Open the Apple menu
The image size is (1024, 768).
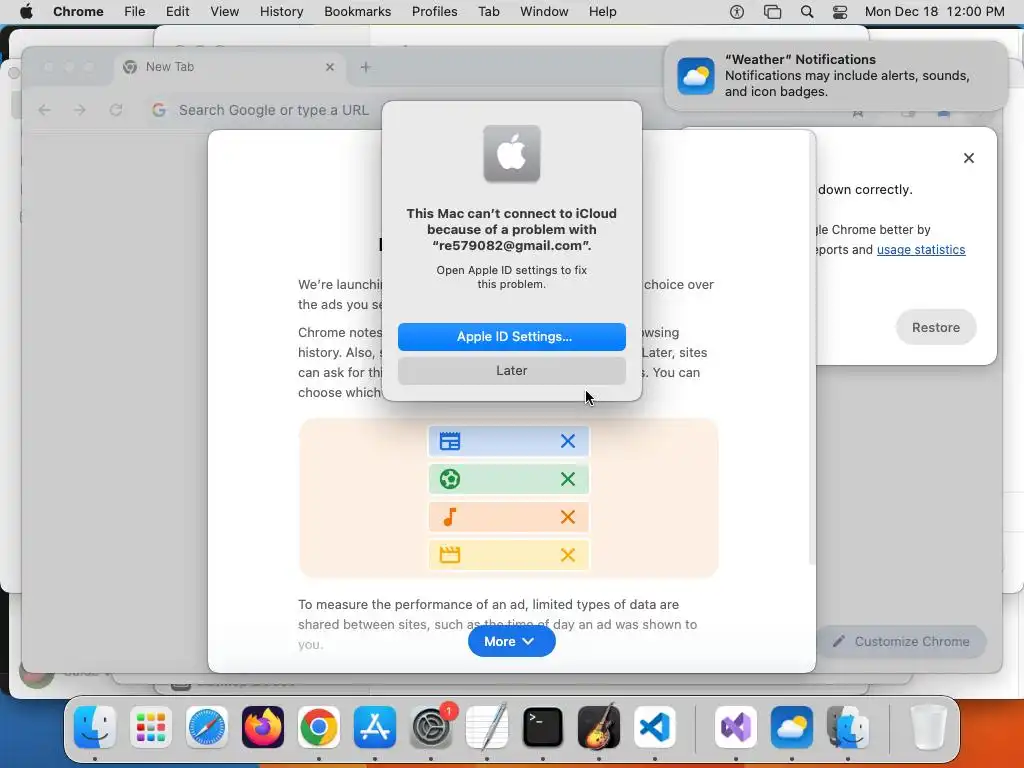coord(26,12)
